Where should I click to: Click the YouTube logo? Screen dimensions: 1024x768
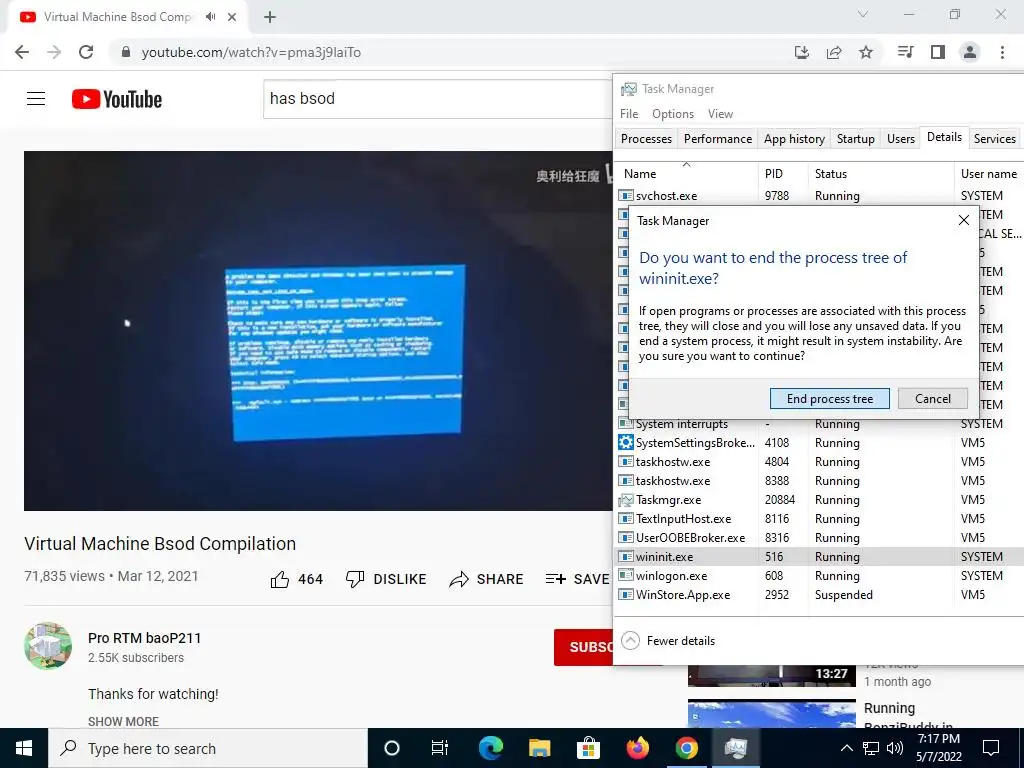coord(117,99)
